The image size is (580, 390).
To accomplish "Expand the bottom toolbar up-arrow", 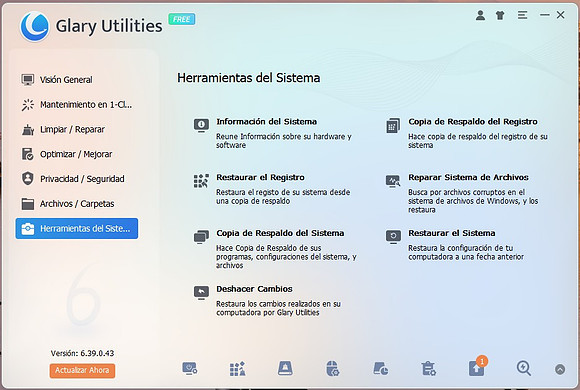I will [x=560, y=369].
